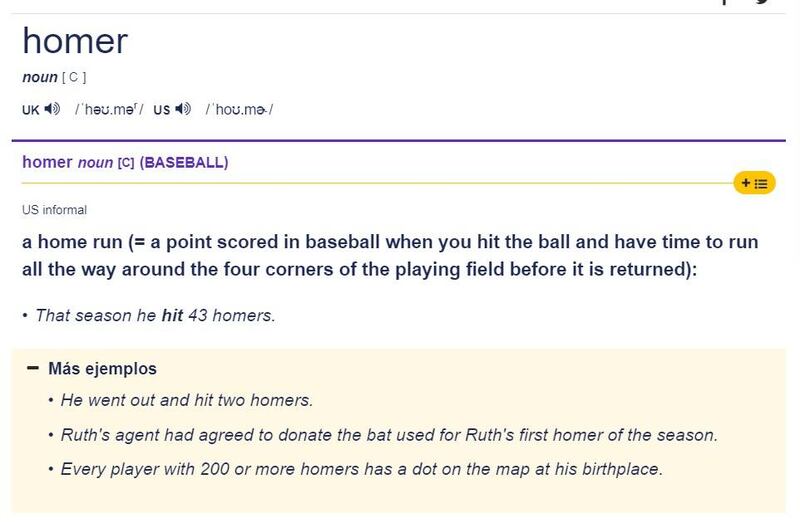This screenshot has height=523, width=800.
Task: Click the example about Ruth's agent
Action: pos(389,436)
